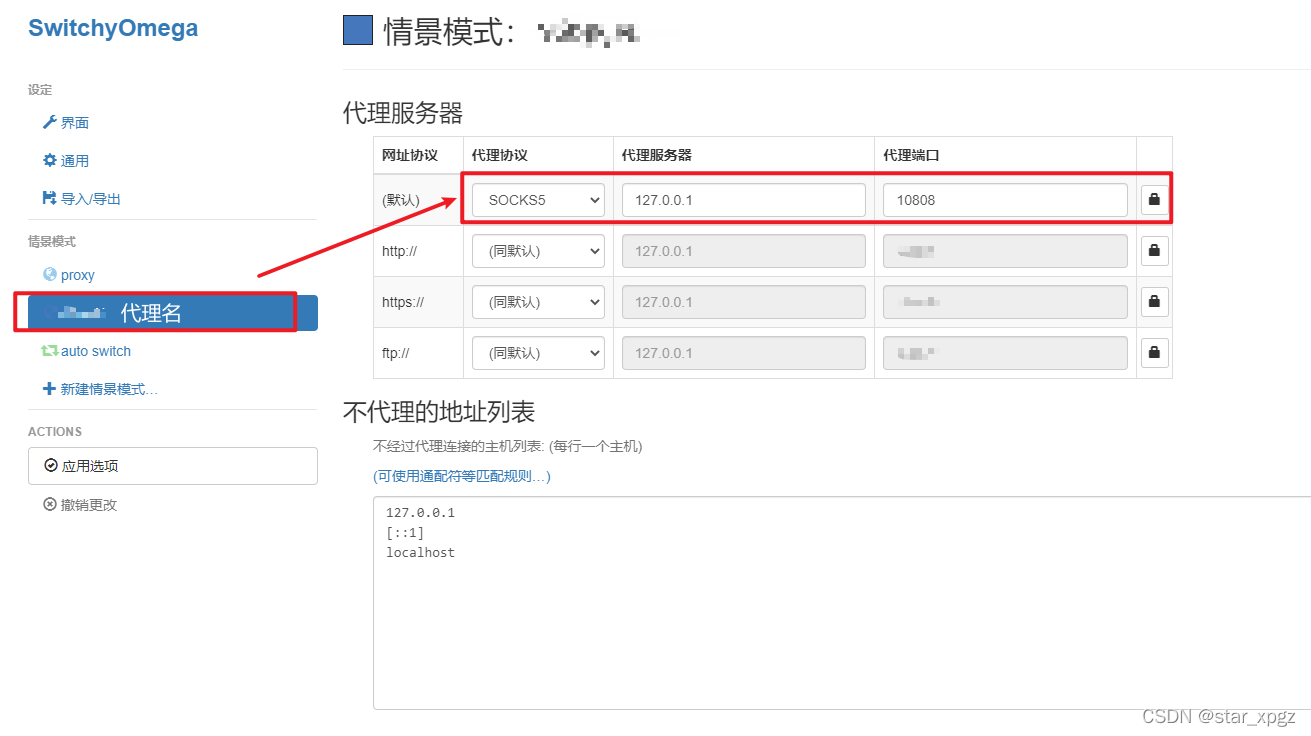Click the save icon beside 导入/导出
The width and height of the screenshot is (1311, 736).
coord(49,198)
